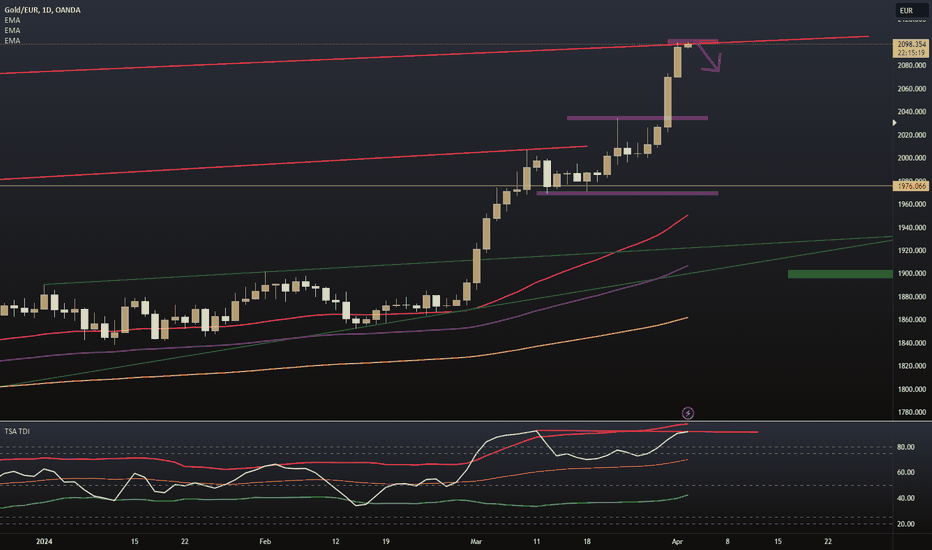
Task: Click the small arrow marker on the price axis edge
Action: point(895,122)
